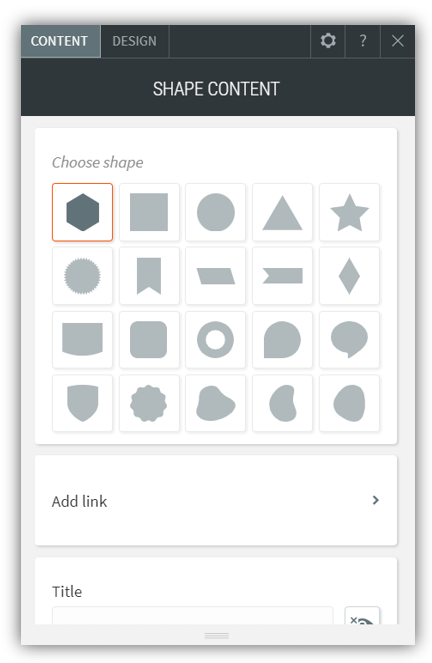
Task: Select the hexagon shape
Action: tap(82, 212)
